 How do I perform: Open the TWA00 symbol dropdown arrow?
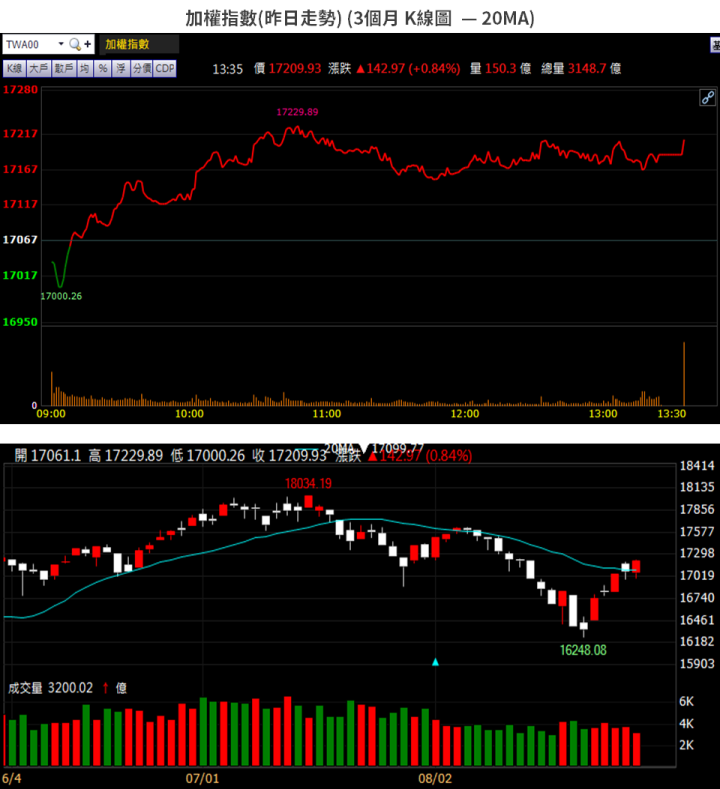click(x=61, y=44)
